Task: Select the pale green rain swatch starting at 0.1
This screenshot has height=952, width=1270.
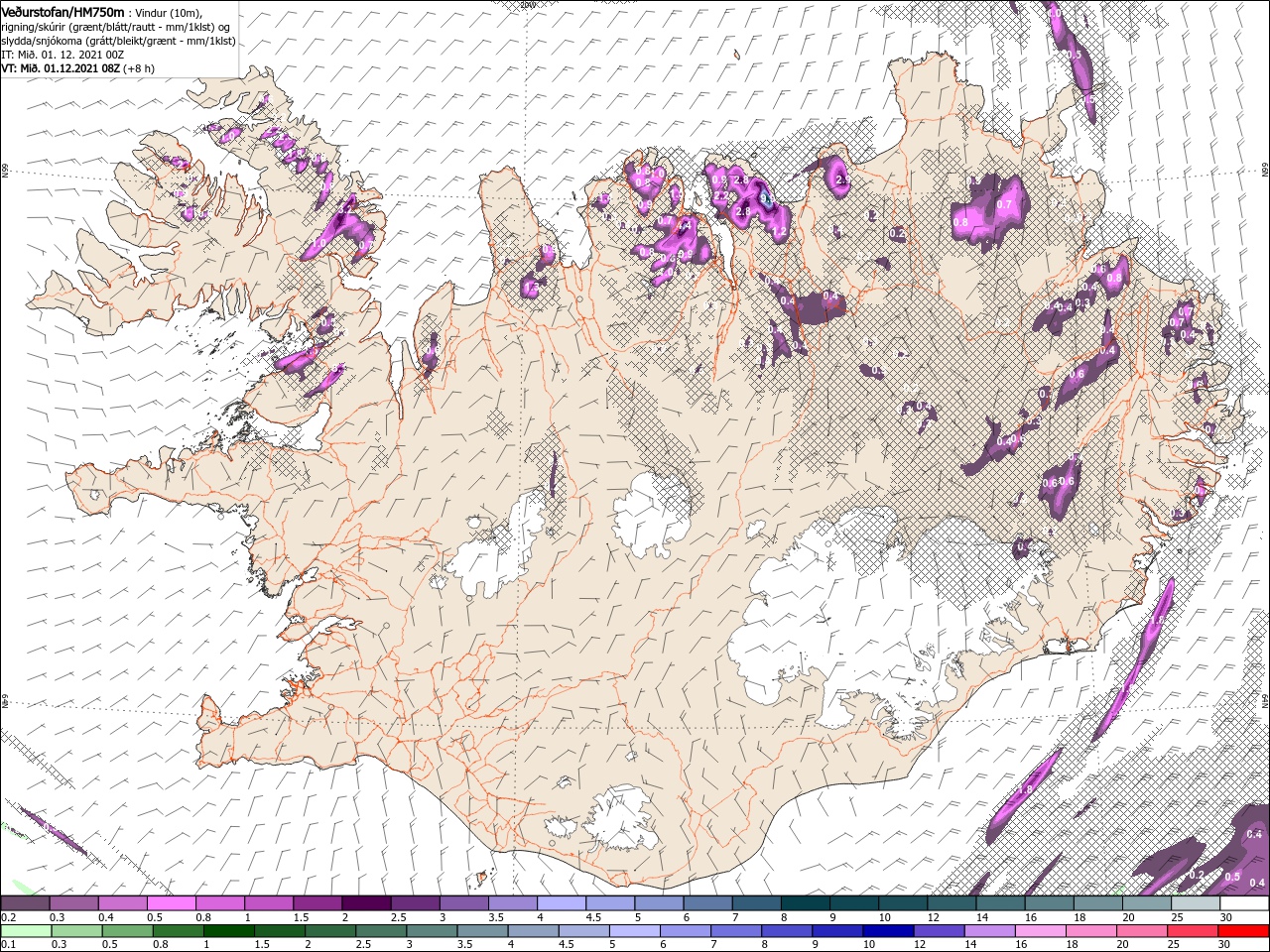Action: 25,930
